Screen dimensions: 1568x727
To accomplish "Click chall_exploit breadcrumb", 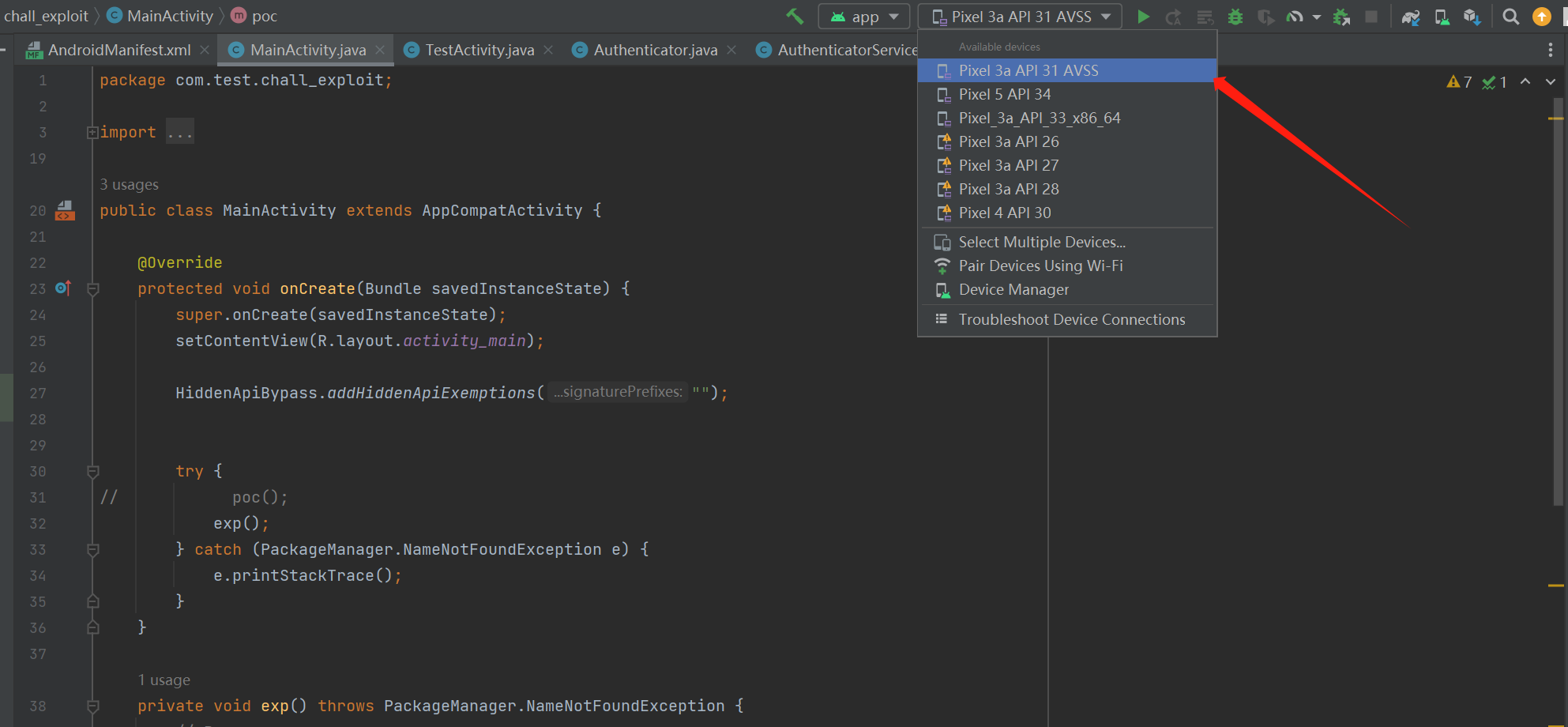I will [x=46, y=16].
